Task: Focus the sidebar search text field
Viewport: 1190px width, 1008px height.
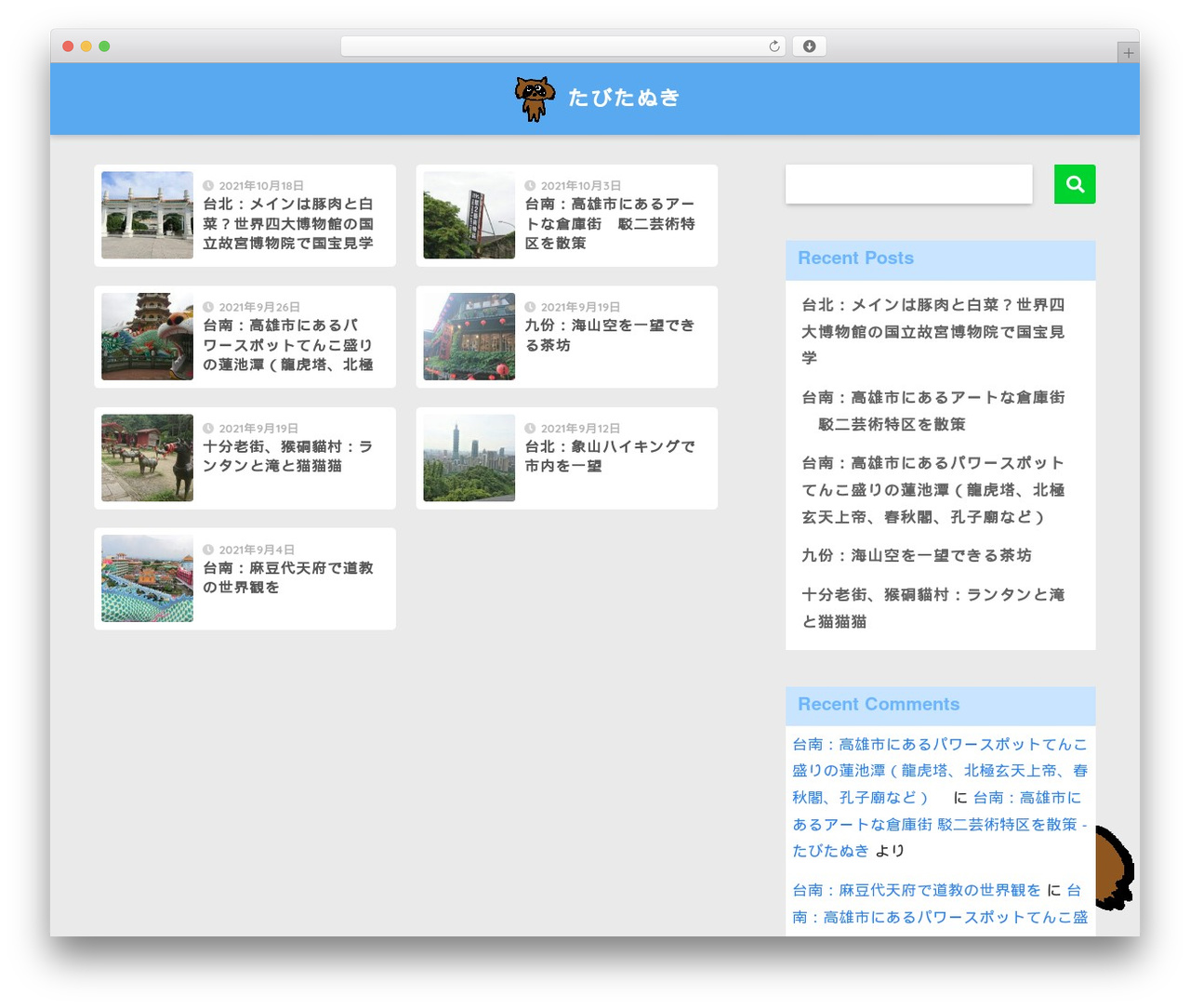Action: (908, 184)
